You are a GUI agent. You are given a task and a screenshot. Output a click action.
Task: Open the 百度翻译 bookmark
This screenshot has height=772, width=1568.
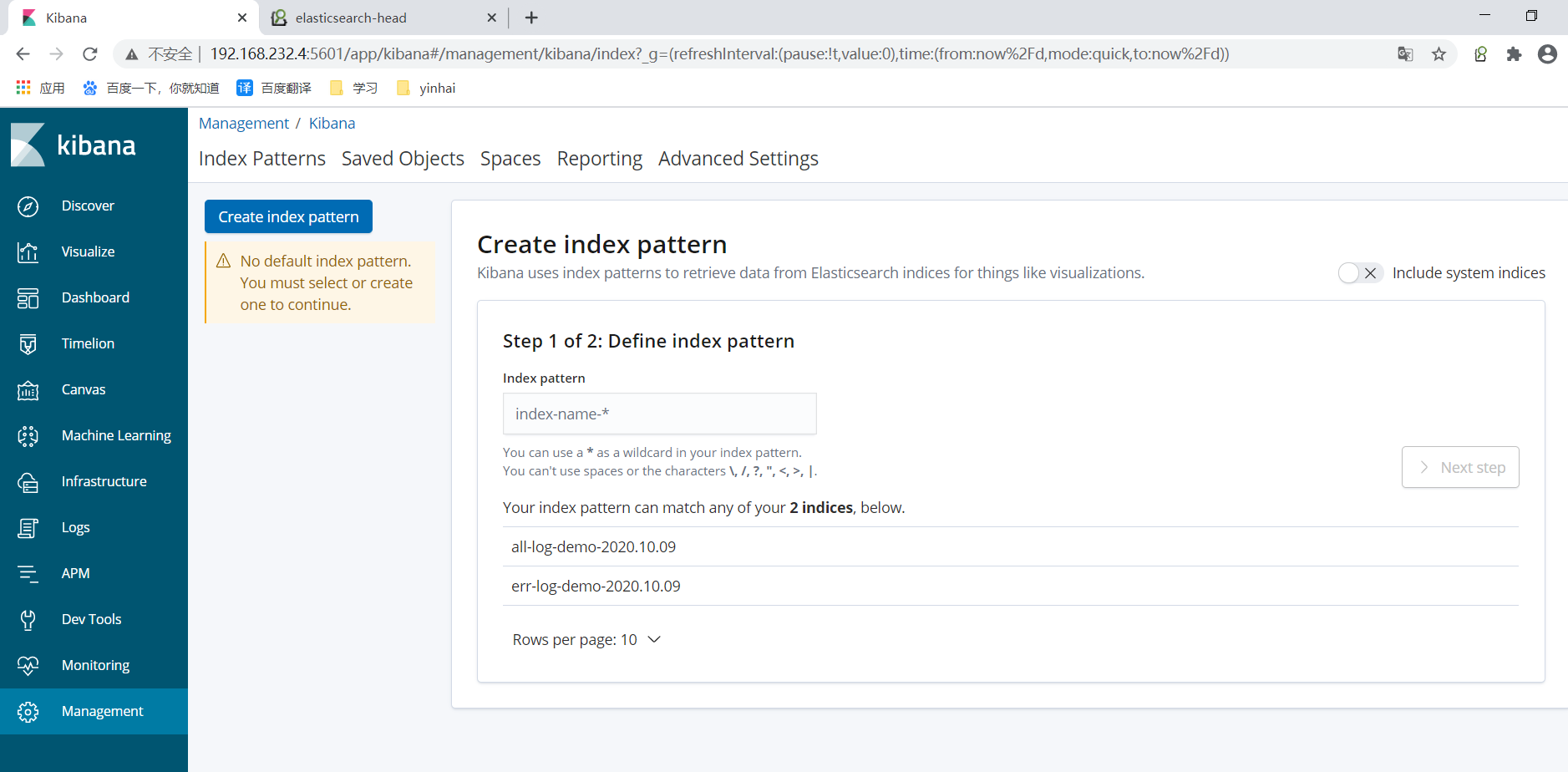coord(275,88)
